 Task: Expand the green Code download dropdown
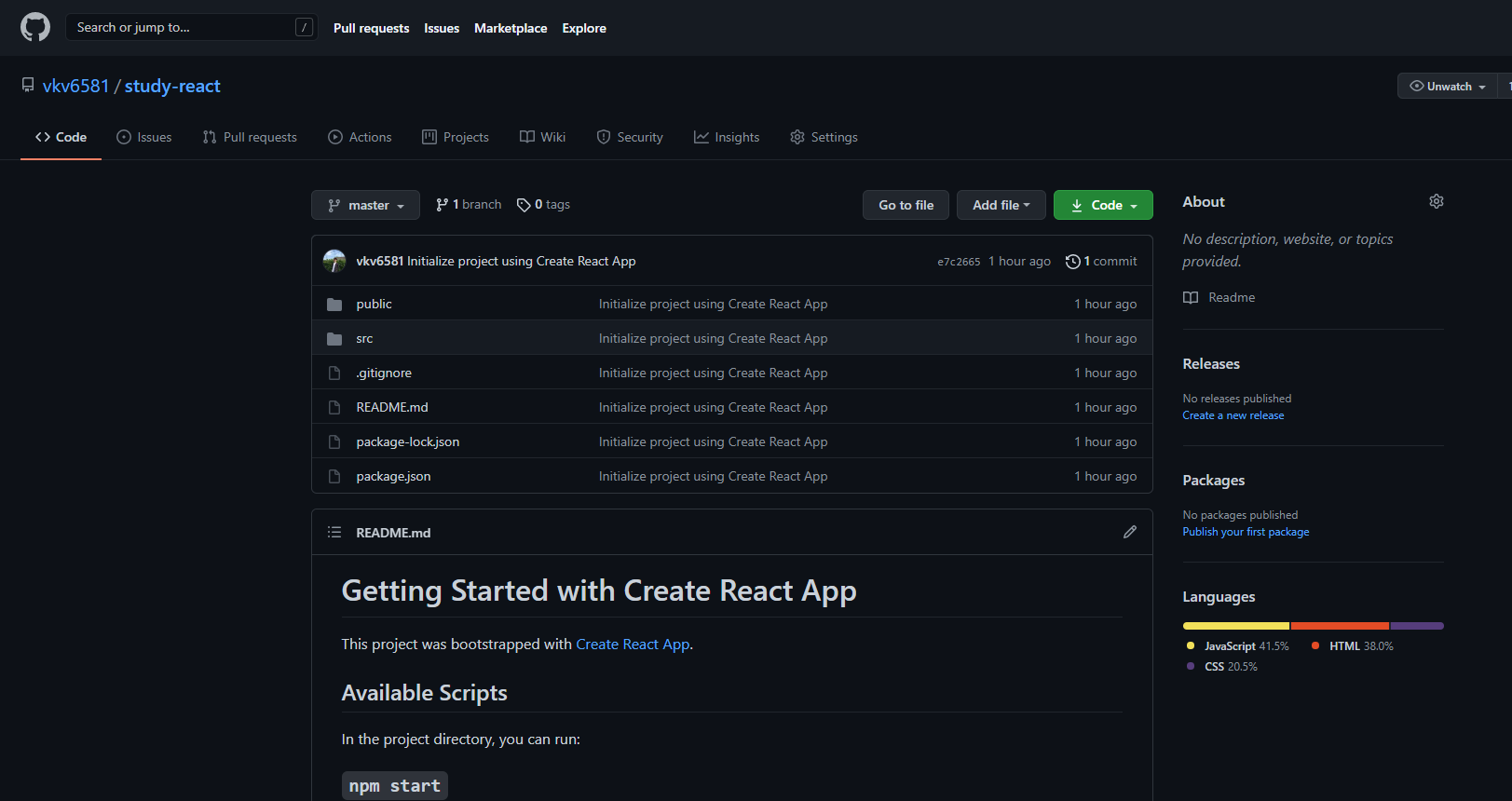coord(1103,205)
